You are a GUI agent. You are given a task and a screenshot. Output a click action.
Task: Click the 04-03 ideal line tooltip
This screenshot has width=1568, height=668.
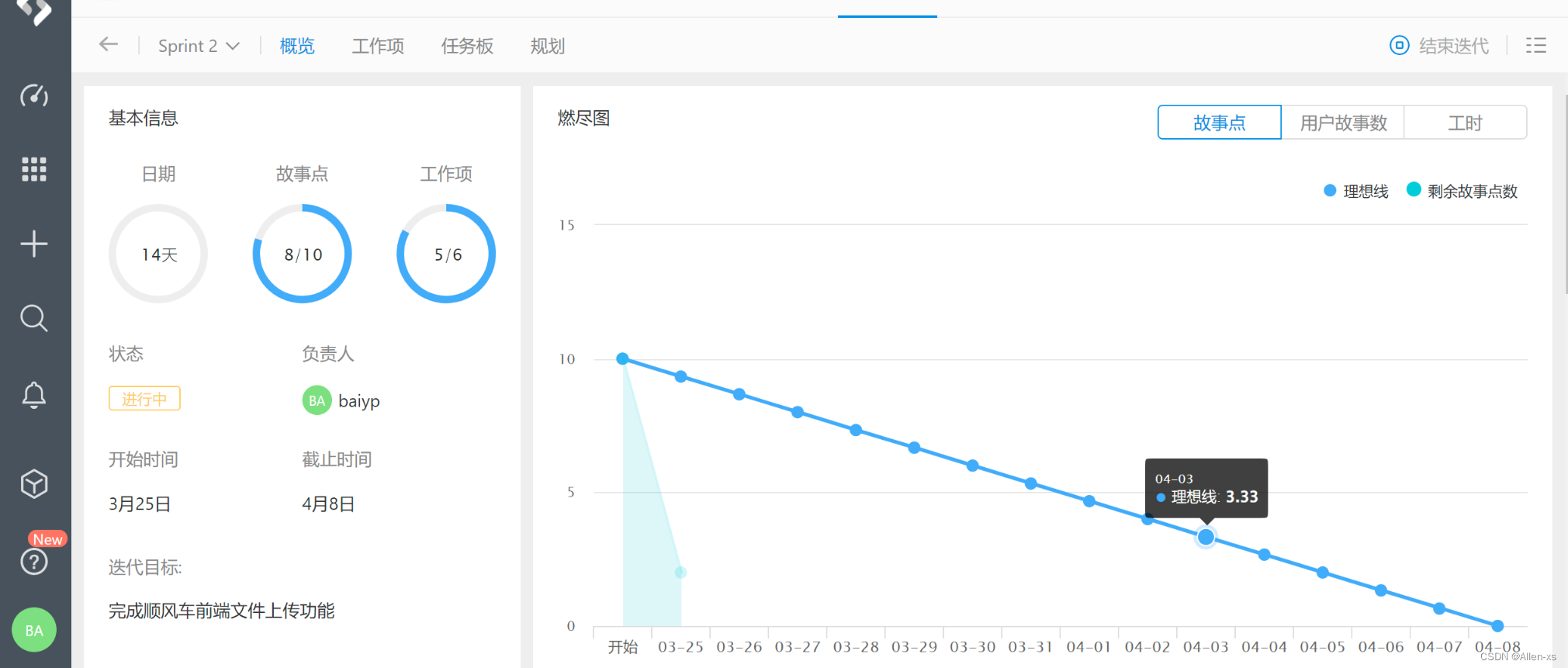[1206, 488]
